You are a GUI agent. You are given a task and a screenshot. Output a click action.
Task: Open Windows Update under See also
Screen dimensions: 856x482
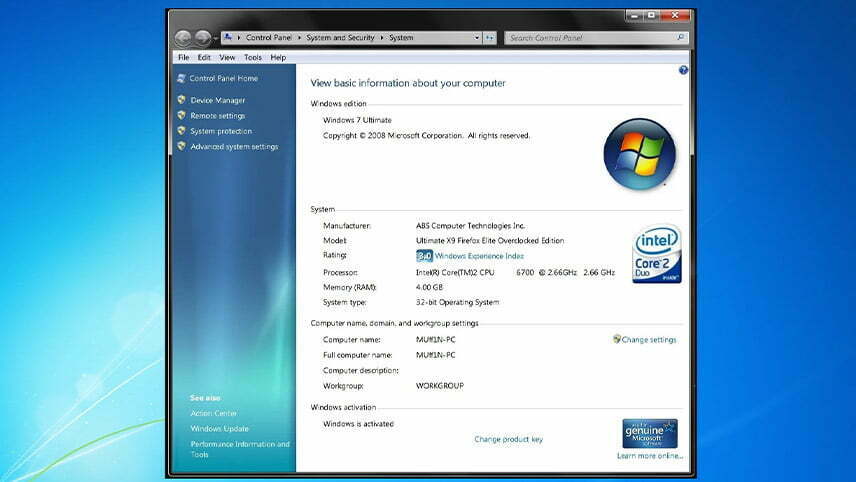(x=219, y=429)
